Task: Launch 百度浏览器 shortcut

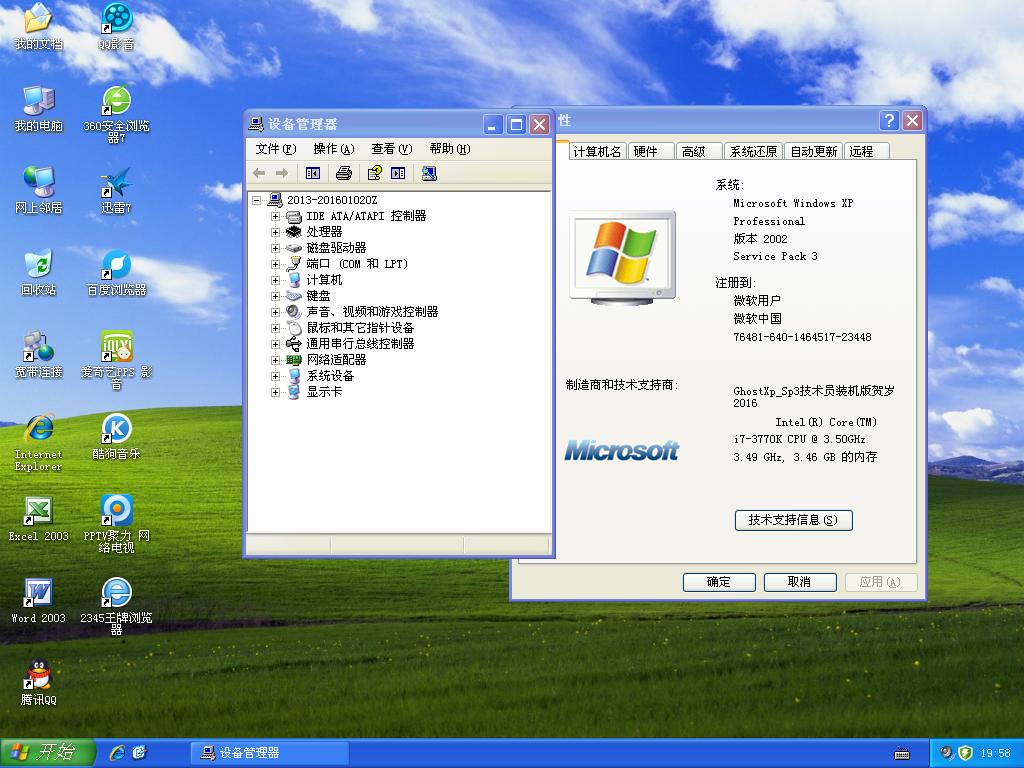Action: click(116, 272)
